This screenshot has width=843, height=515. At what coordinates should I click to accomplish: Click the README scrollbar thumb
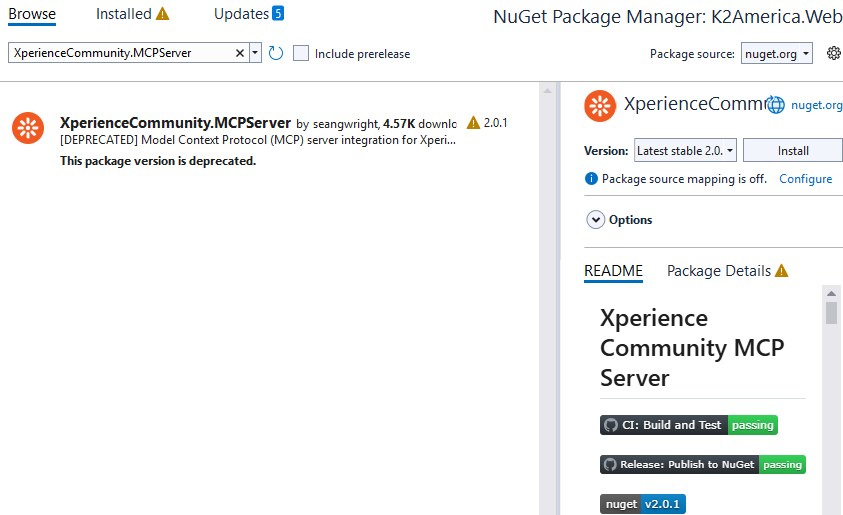[x=831, y=313]
